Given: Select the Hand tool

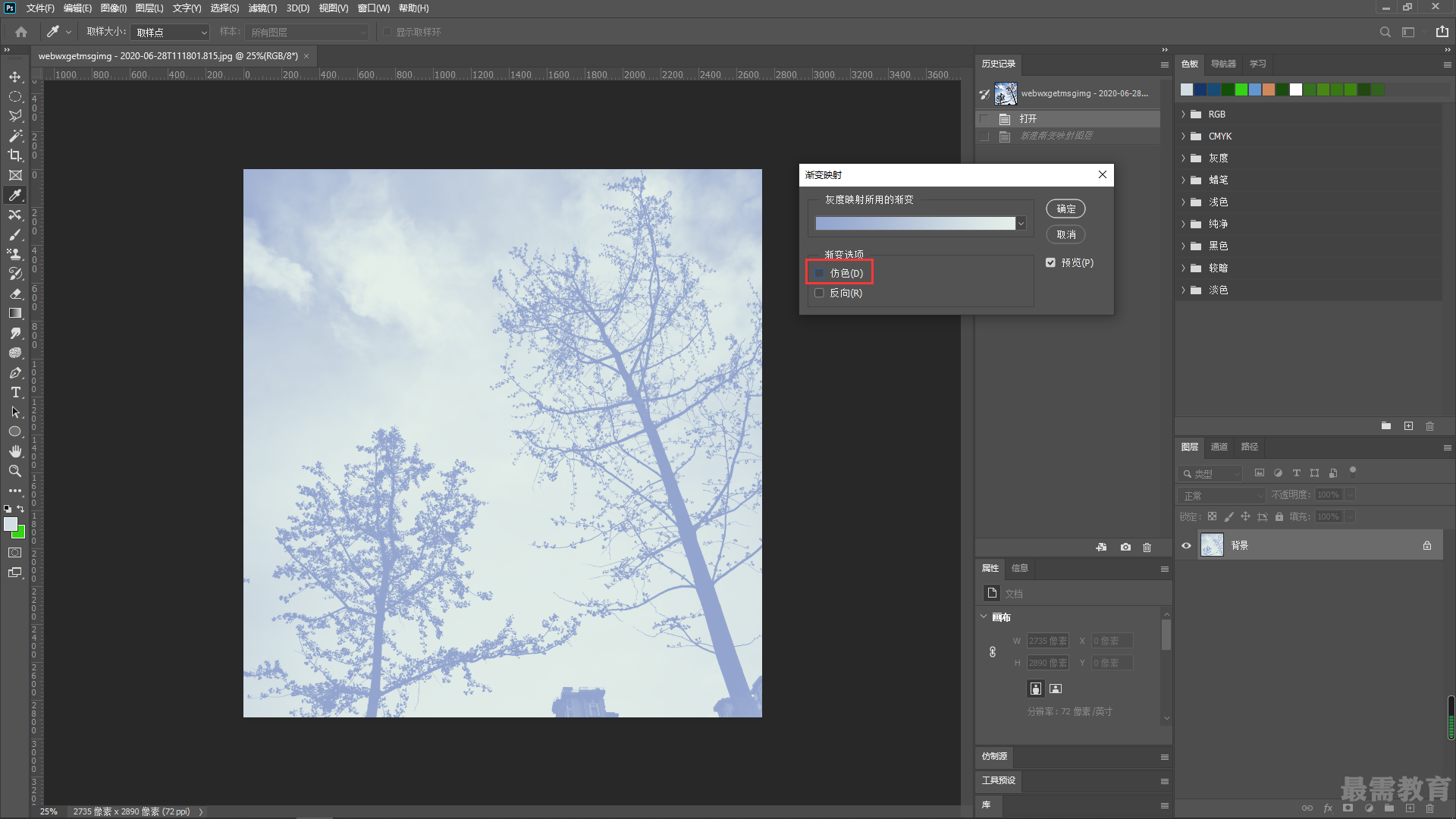Looking at the screenshot, I should click(15, 451).
